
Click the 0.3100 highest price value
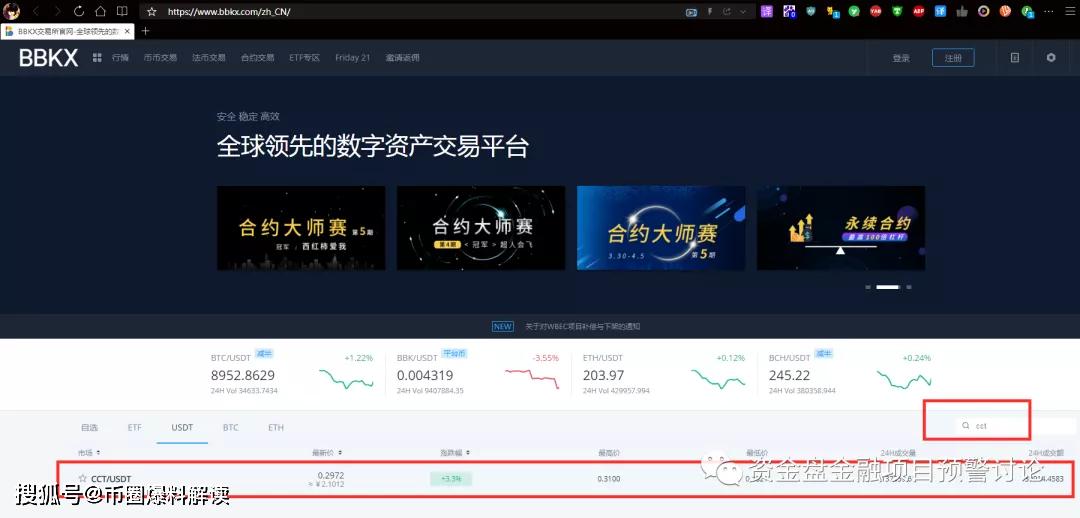pyautogui.click(x=609, y=478)
